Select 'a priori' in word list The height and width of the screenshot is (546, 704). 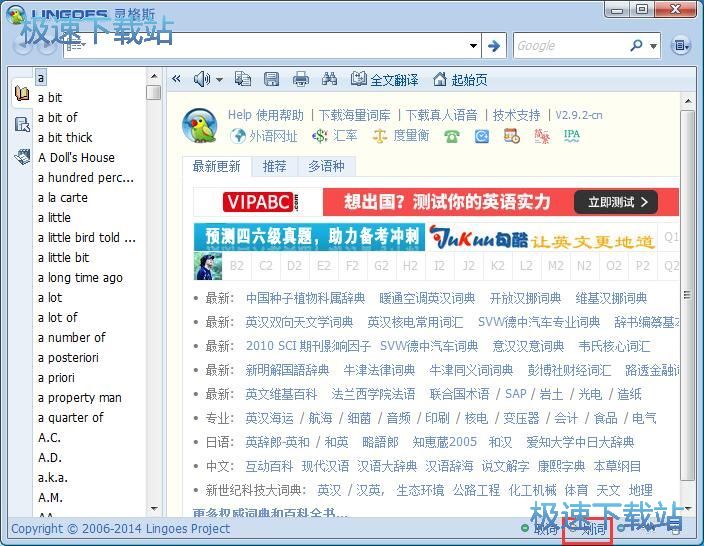pos(56,378)
